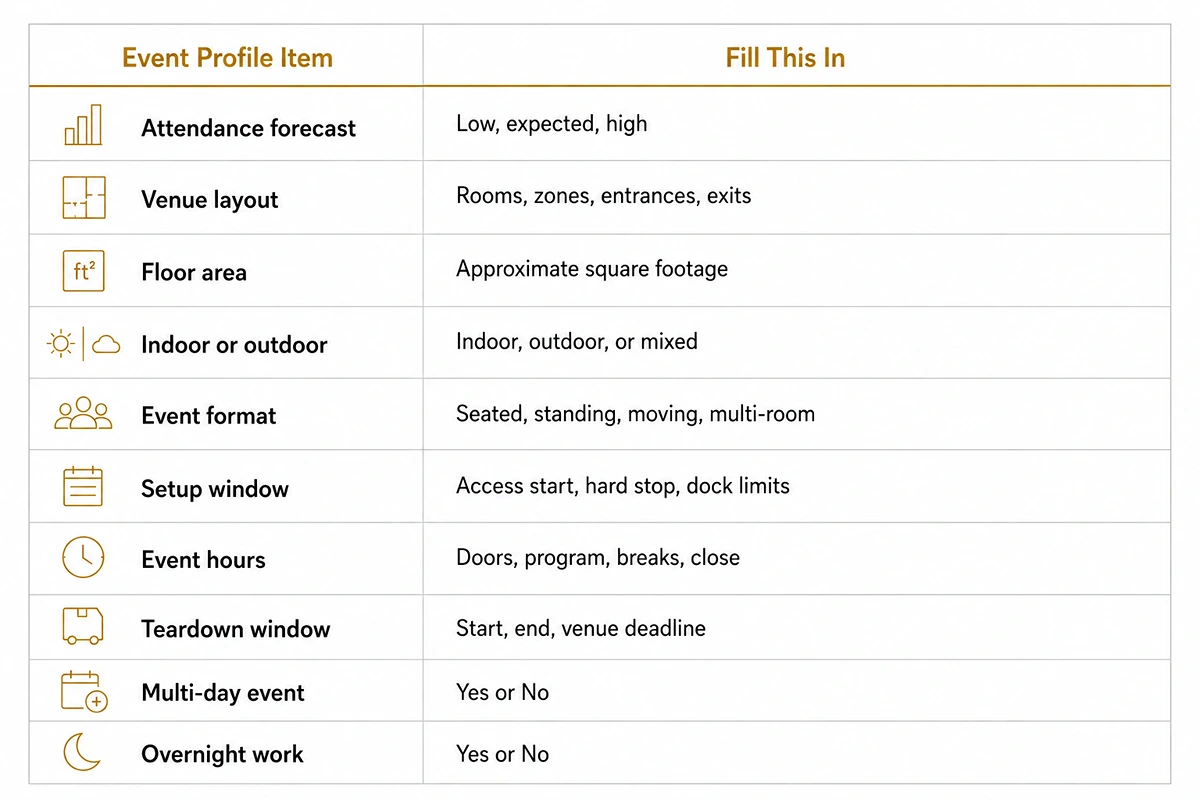Click the people group icon for Event format
Screen dimensions: 1200x800
[83, 414]
